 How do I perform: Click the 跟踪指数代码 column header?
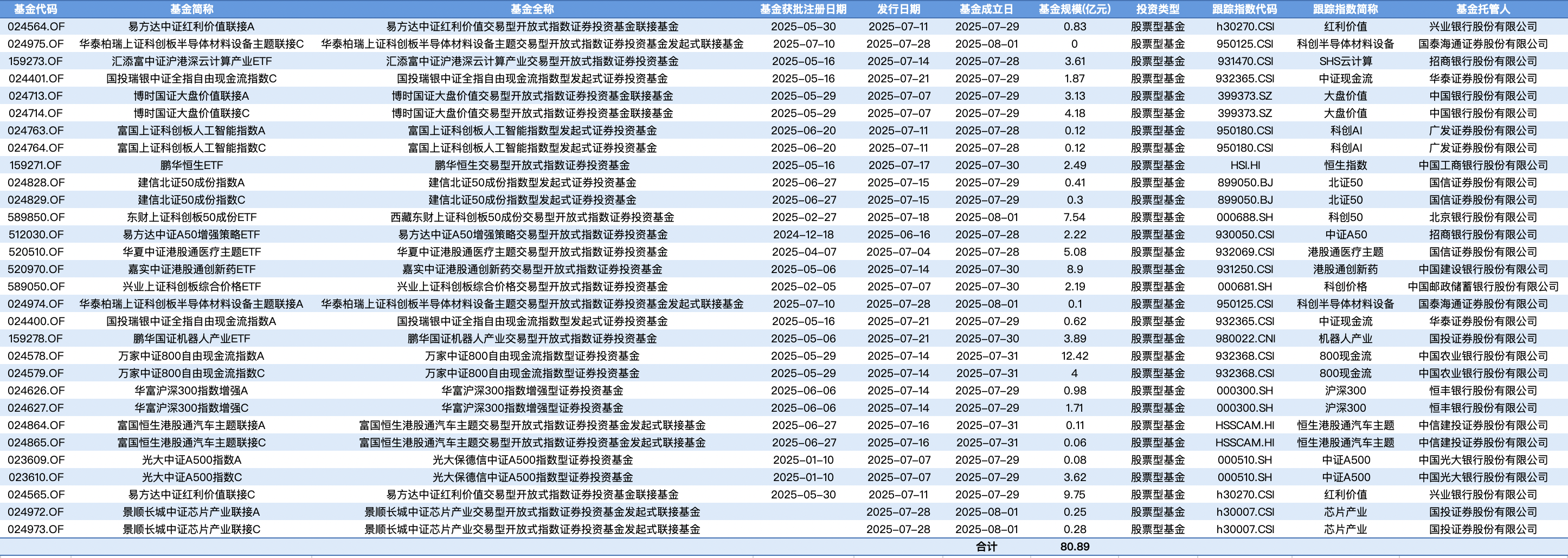coord(1244,9)
